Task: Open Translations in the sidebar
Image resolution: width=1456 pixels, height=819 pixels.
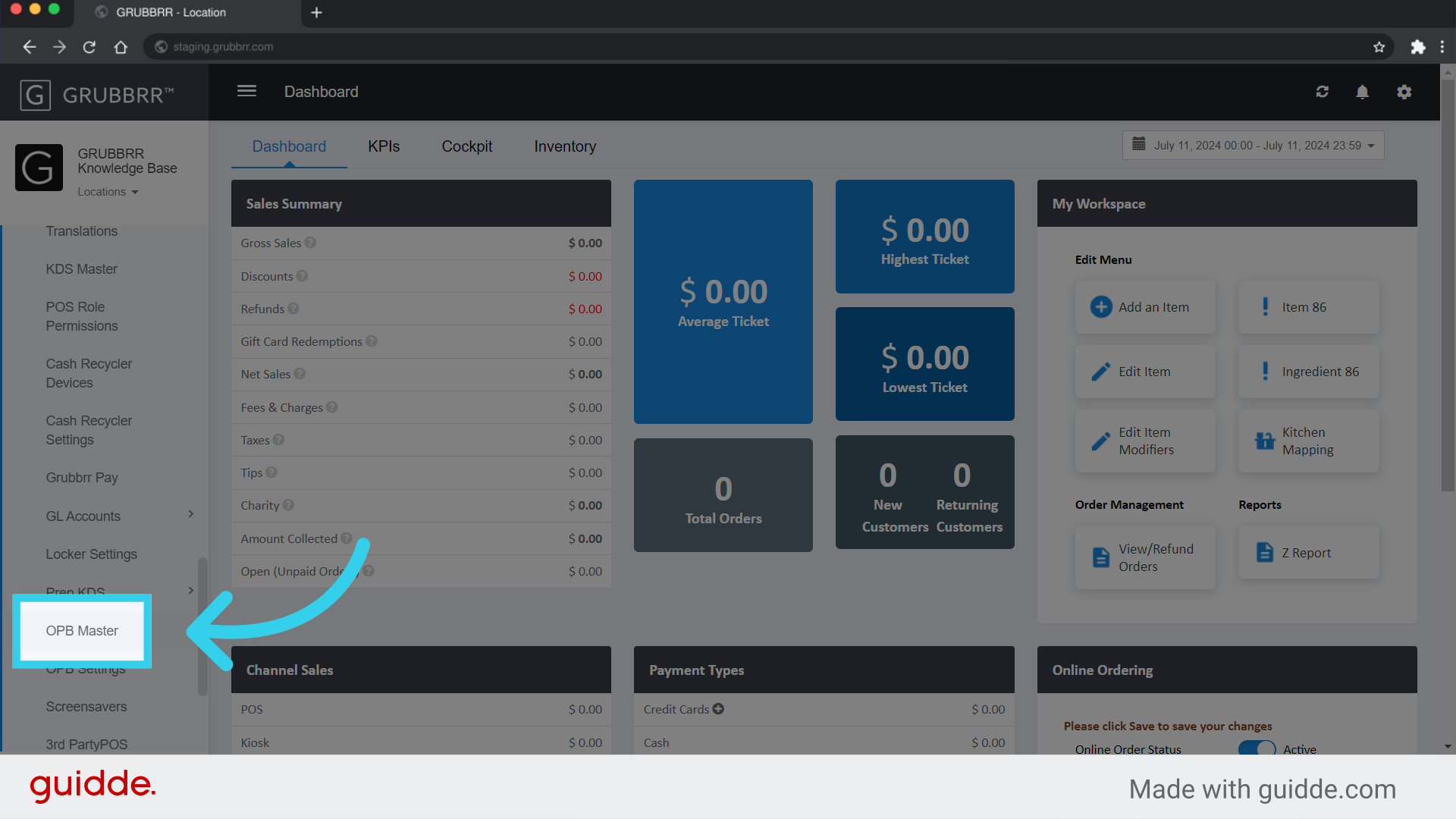Action: point(82,231)
